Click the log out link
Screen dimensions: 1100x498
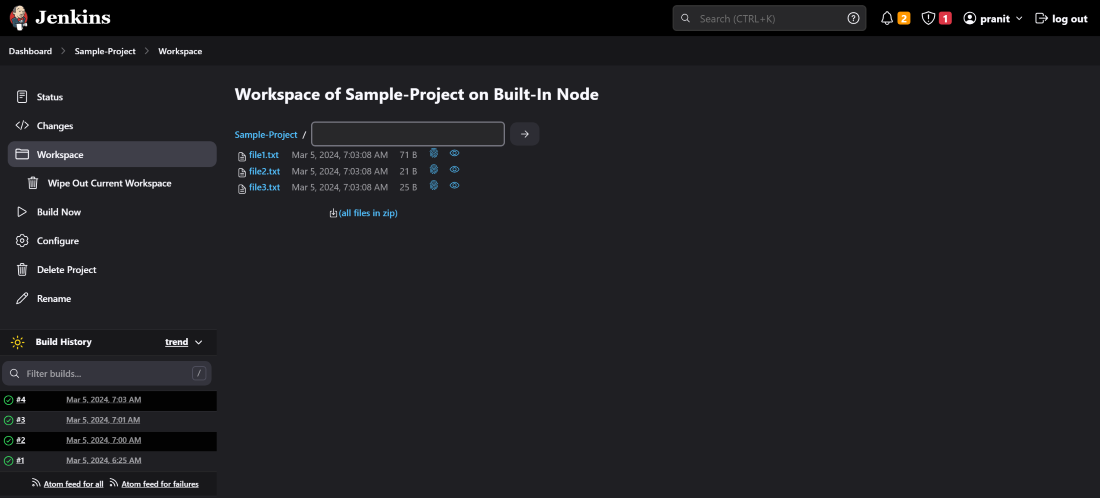(x=1061, y=18)
